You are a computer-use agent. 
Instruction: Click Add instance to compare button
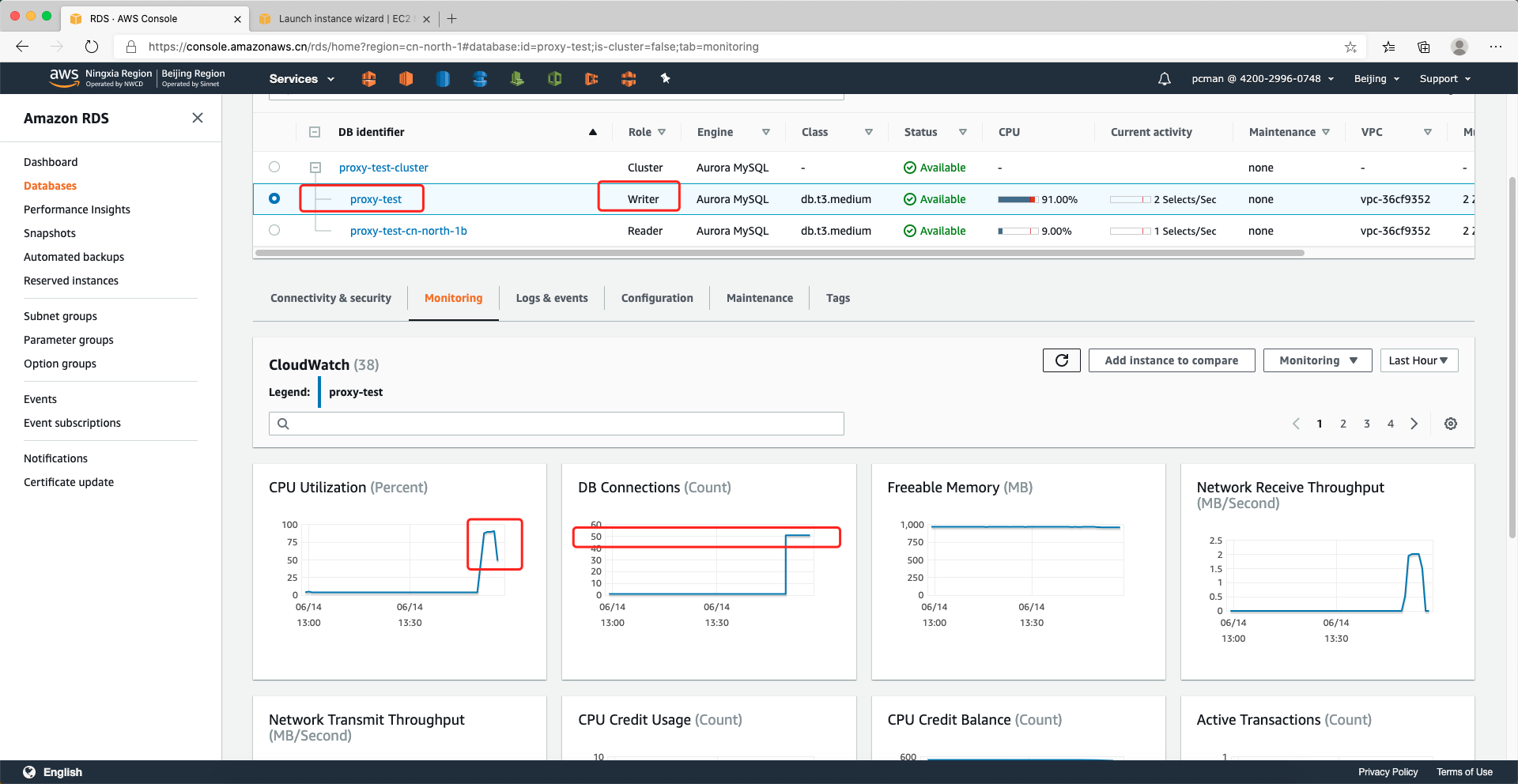(x=1171, y=360)
